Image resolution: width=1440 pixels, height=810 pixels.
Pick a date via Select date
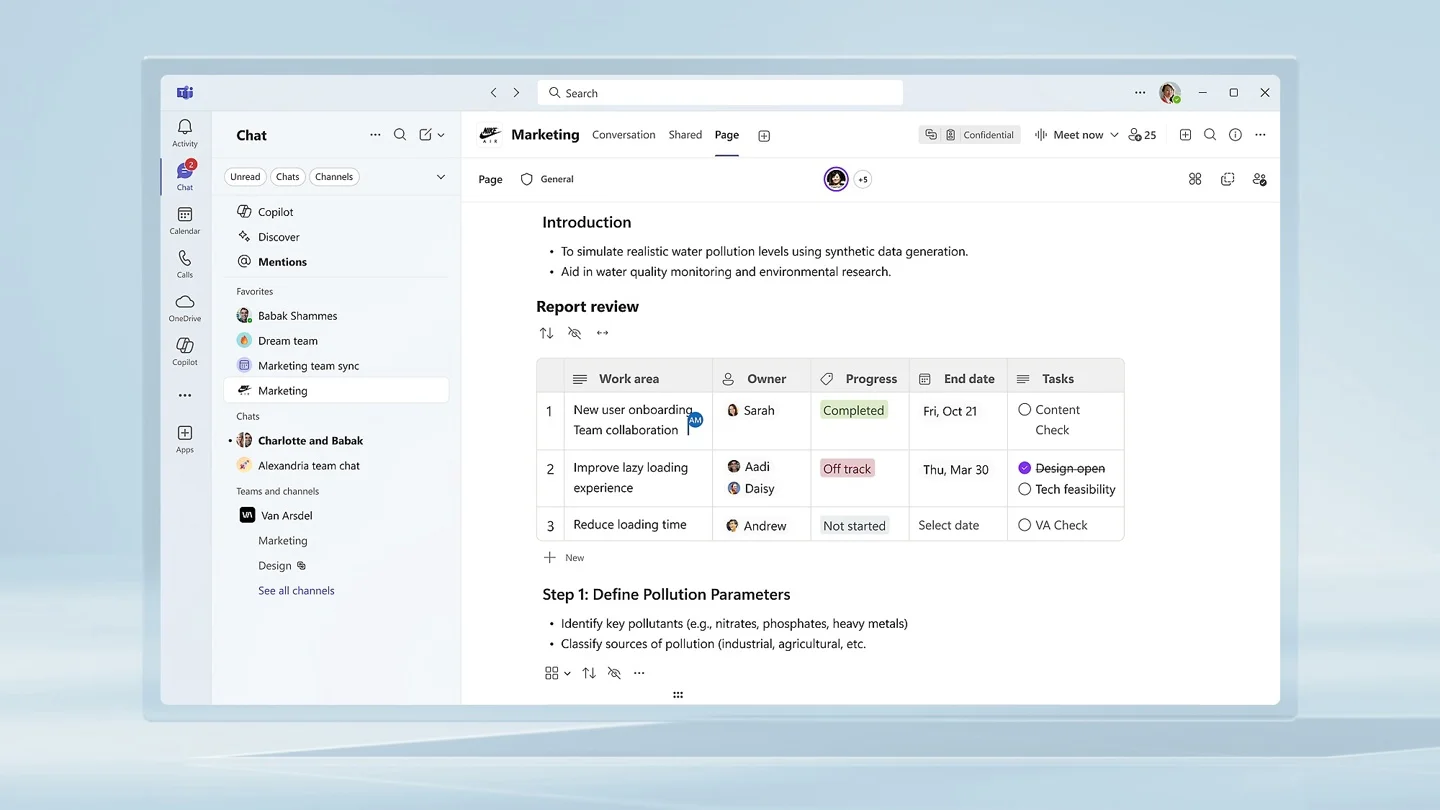tap(949, 525)
